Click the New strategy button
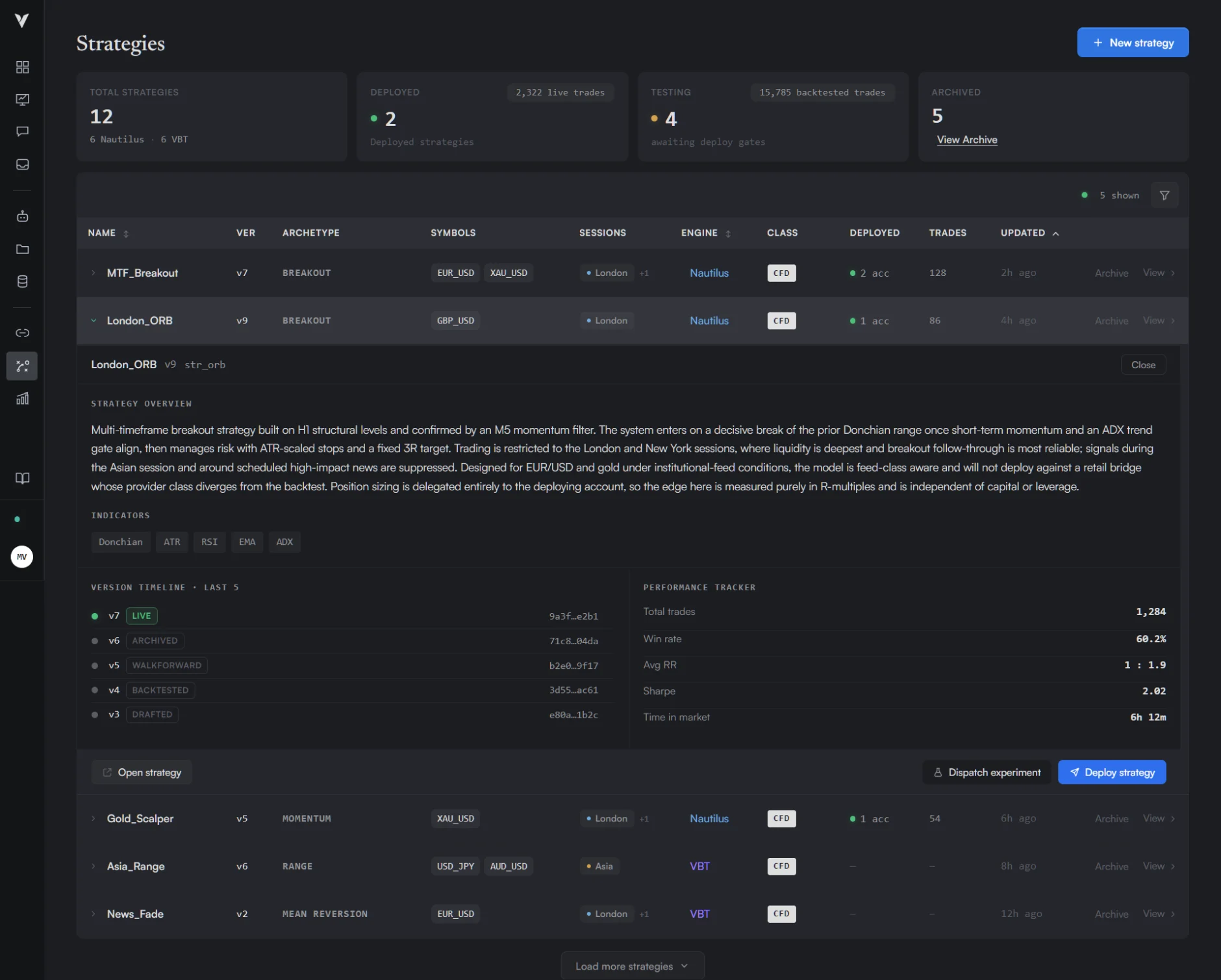Viewport: 1221px width, 980px height. [1133, 42]
